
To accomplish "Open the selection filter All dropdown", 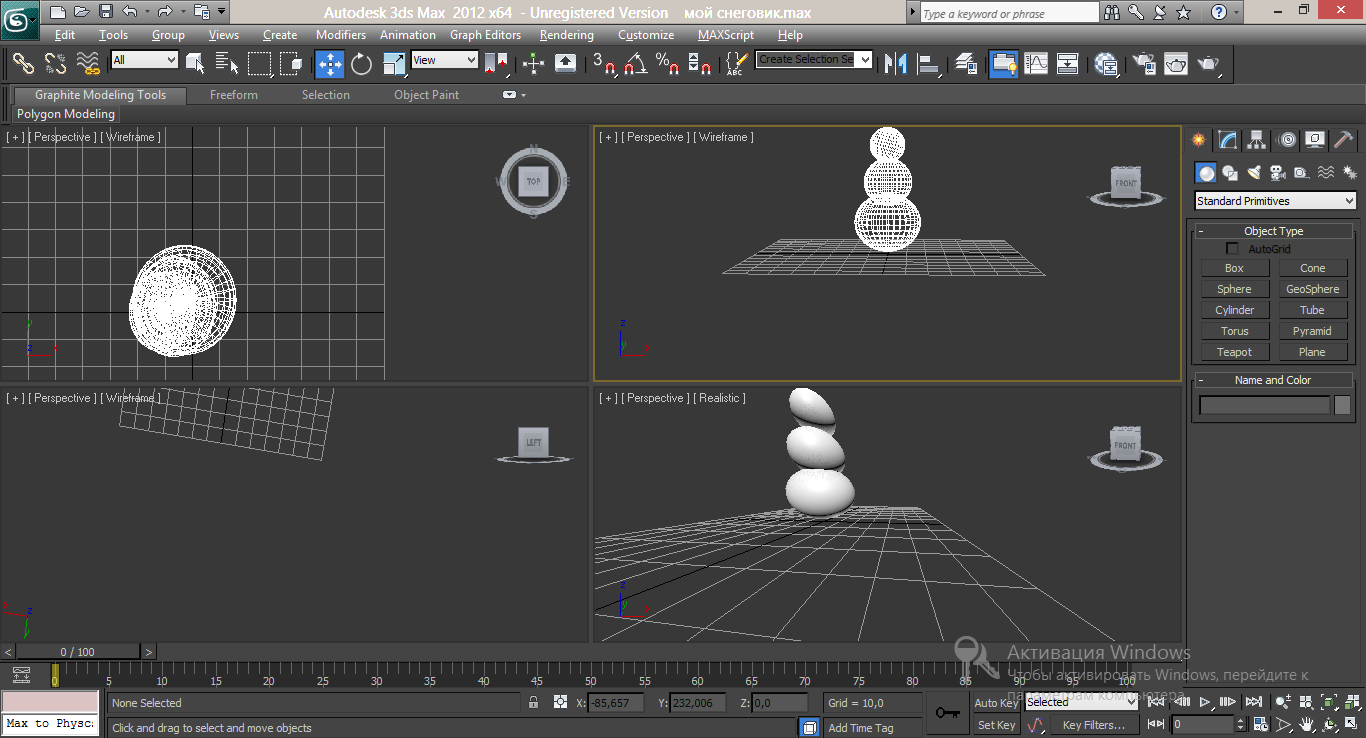I will [x=144, y=60].
